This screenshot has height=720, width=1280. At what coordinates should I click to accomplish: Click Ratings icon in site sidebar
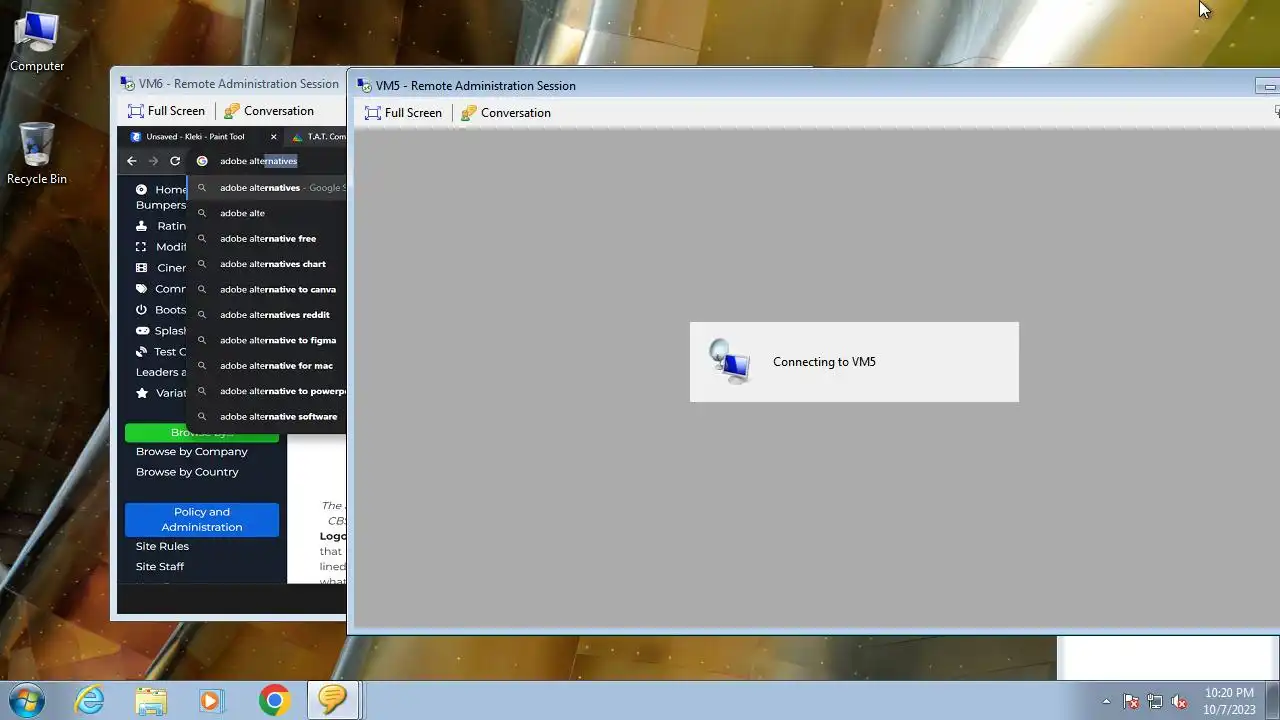142,226
